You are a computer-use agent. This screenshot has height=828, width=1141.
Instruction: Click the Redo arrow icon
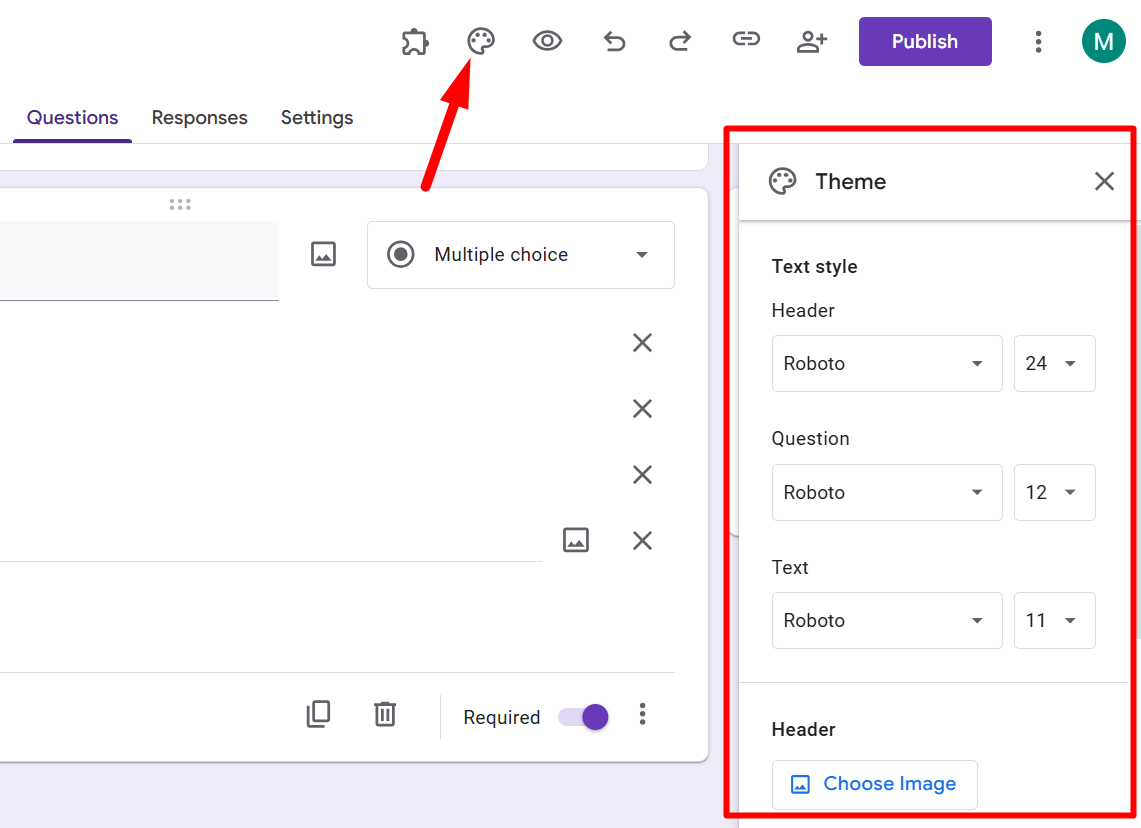pyautogui.click(x=680, y=41)
